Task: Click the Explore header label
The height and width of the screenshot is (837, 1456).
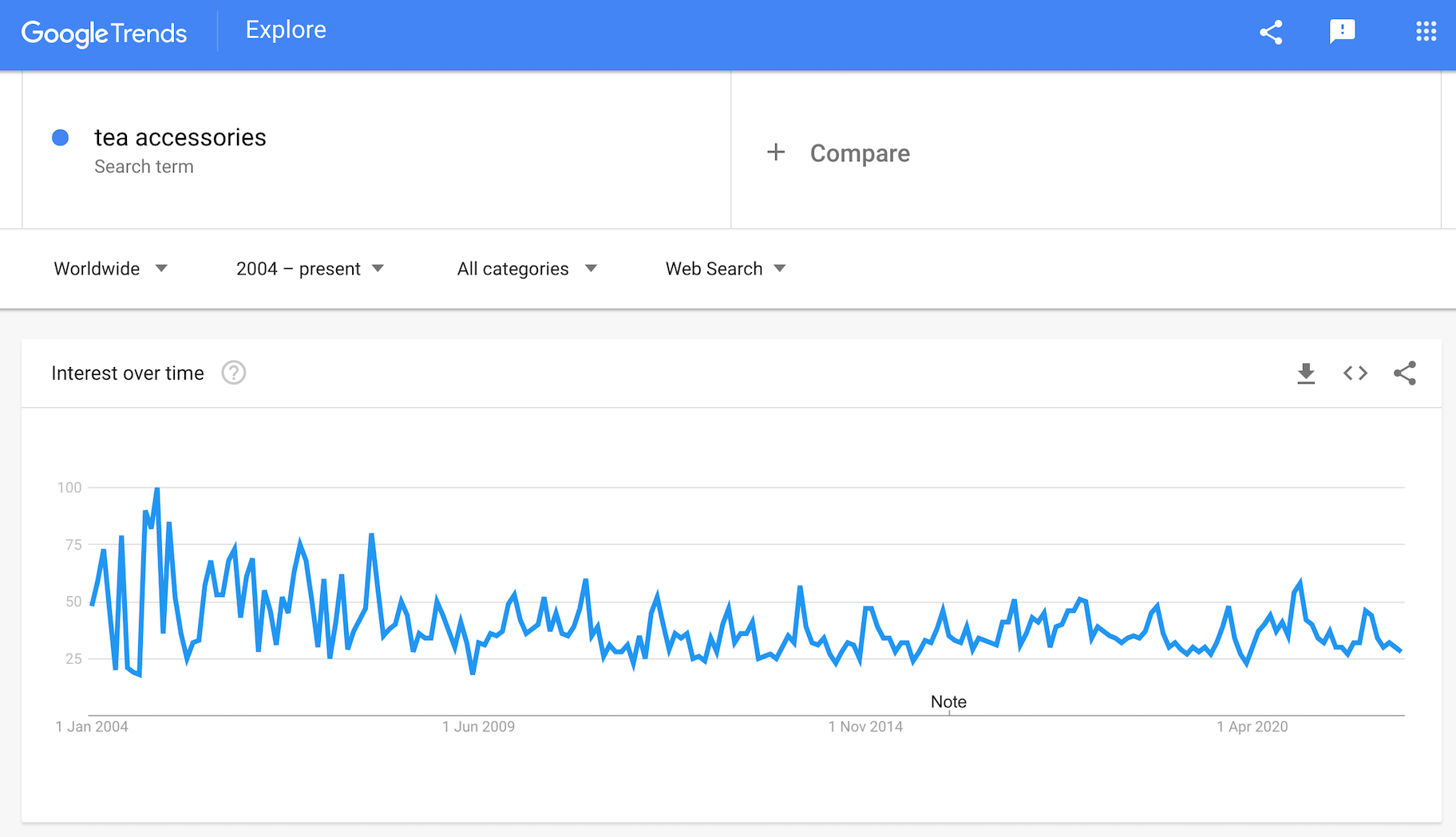Action: 286,30
